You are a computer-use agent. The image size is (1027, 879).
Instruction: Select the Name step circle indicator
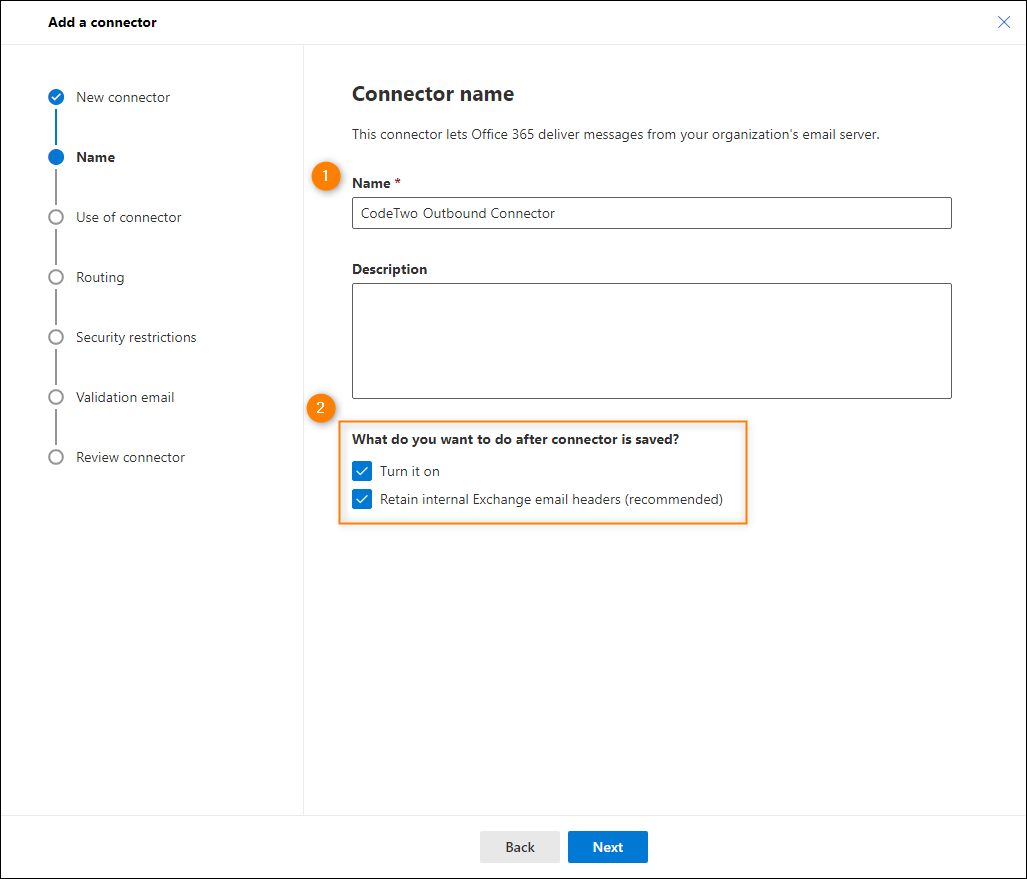[56, 157]
